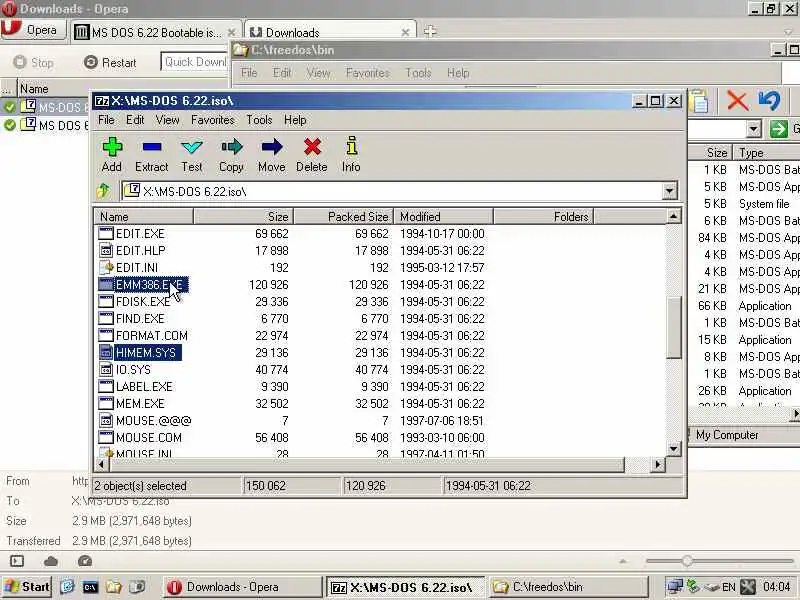Click the Paste clipboard icon in Explorer window
This screenshot has height=600, width=800.
click(699, 101)
